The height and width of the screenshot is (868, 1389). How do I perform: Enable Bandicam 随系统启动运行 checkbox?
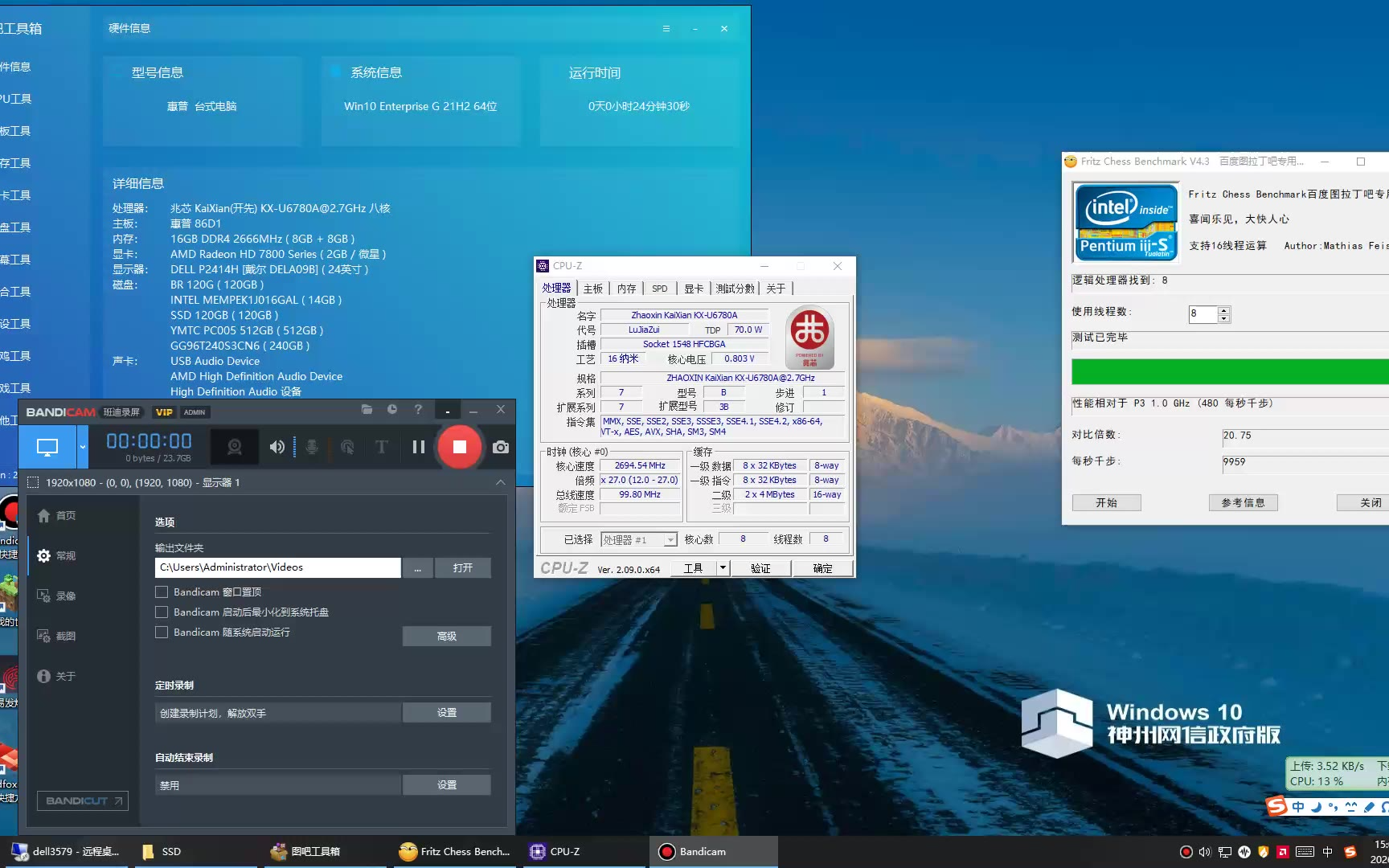[x=162, y=633]
